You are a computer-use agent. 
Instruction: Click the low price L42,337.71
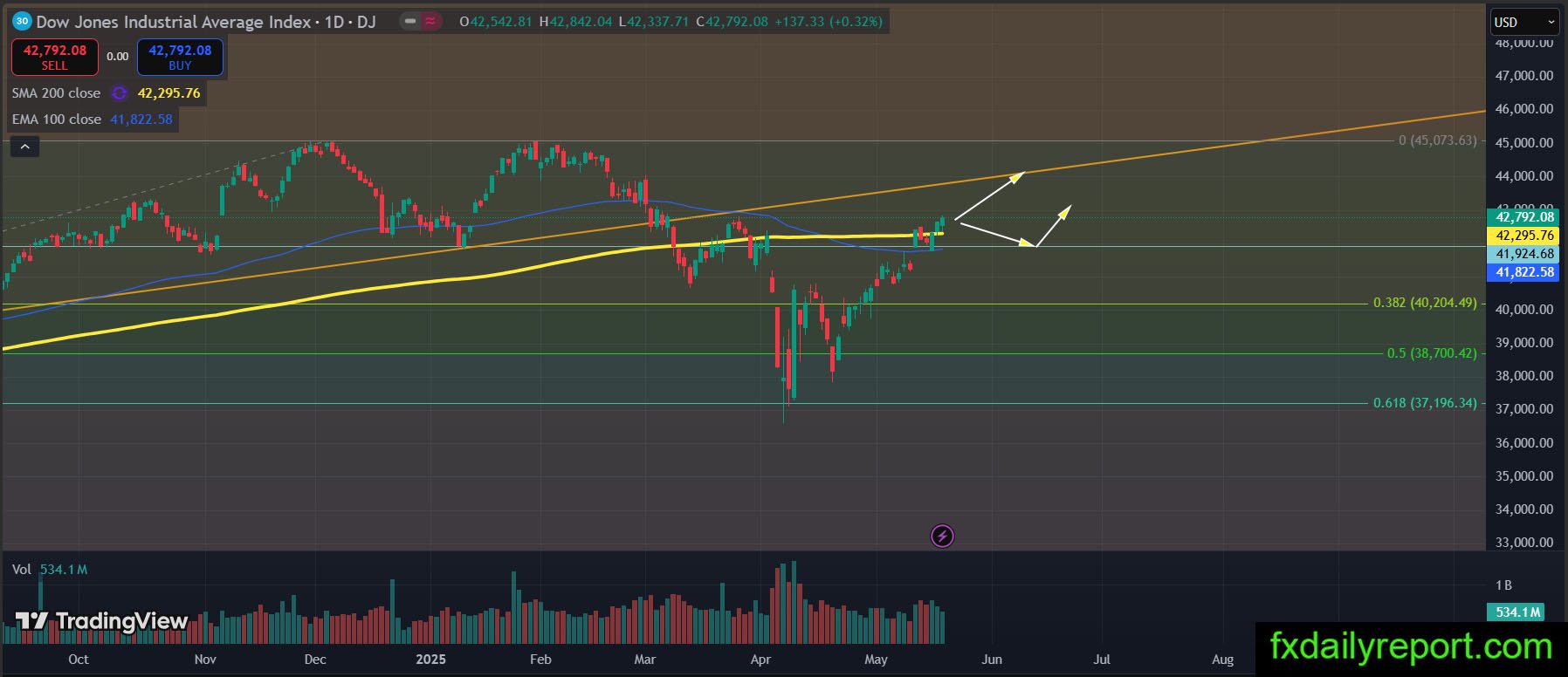pyautogui.click(x=654, y=22)
